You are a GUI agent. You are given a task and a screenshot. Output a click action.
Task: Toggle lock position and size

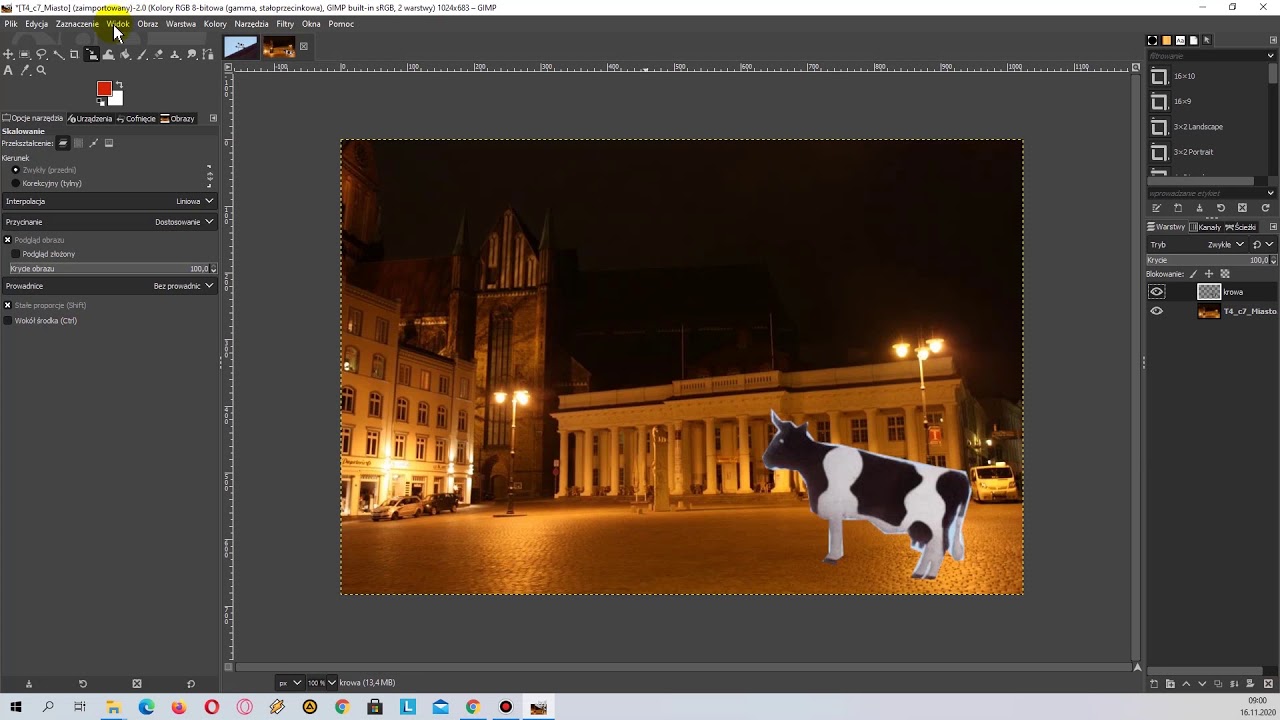1209,274
